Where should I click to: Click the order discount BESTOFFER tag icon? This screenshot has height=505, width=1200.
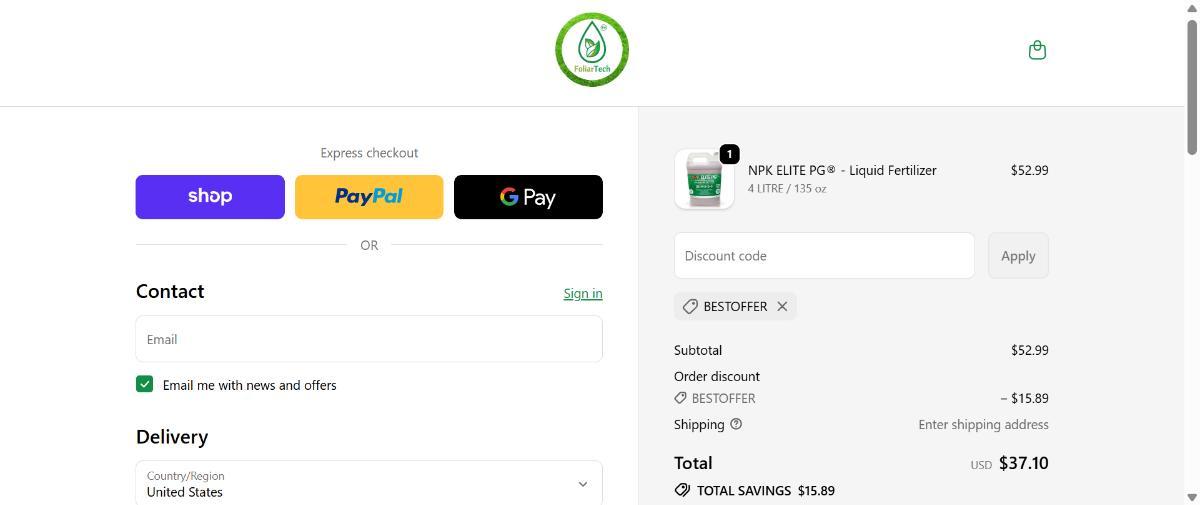pos(681,398)
